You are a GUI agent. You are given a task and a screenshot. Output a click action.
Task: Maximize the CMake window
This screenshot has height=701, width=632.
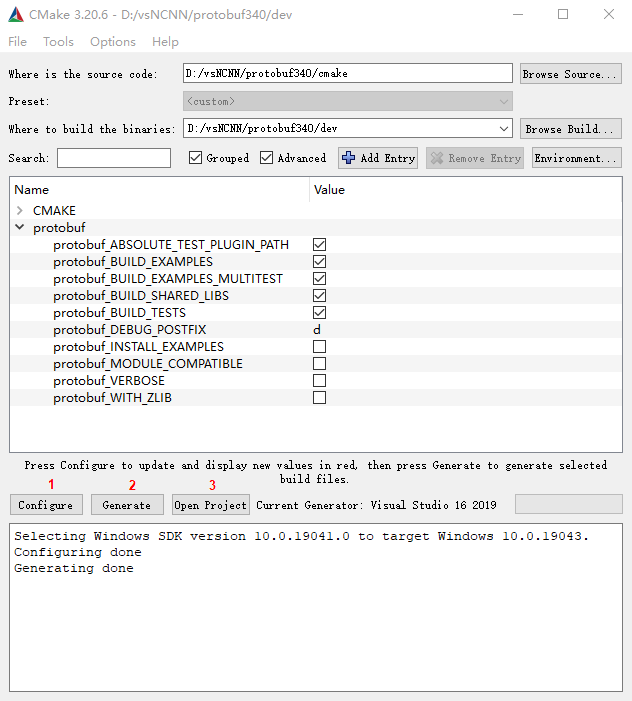[x=563, y=15]
